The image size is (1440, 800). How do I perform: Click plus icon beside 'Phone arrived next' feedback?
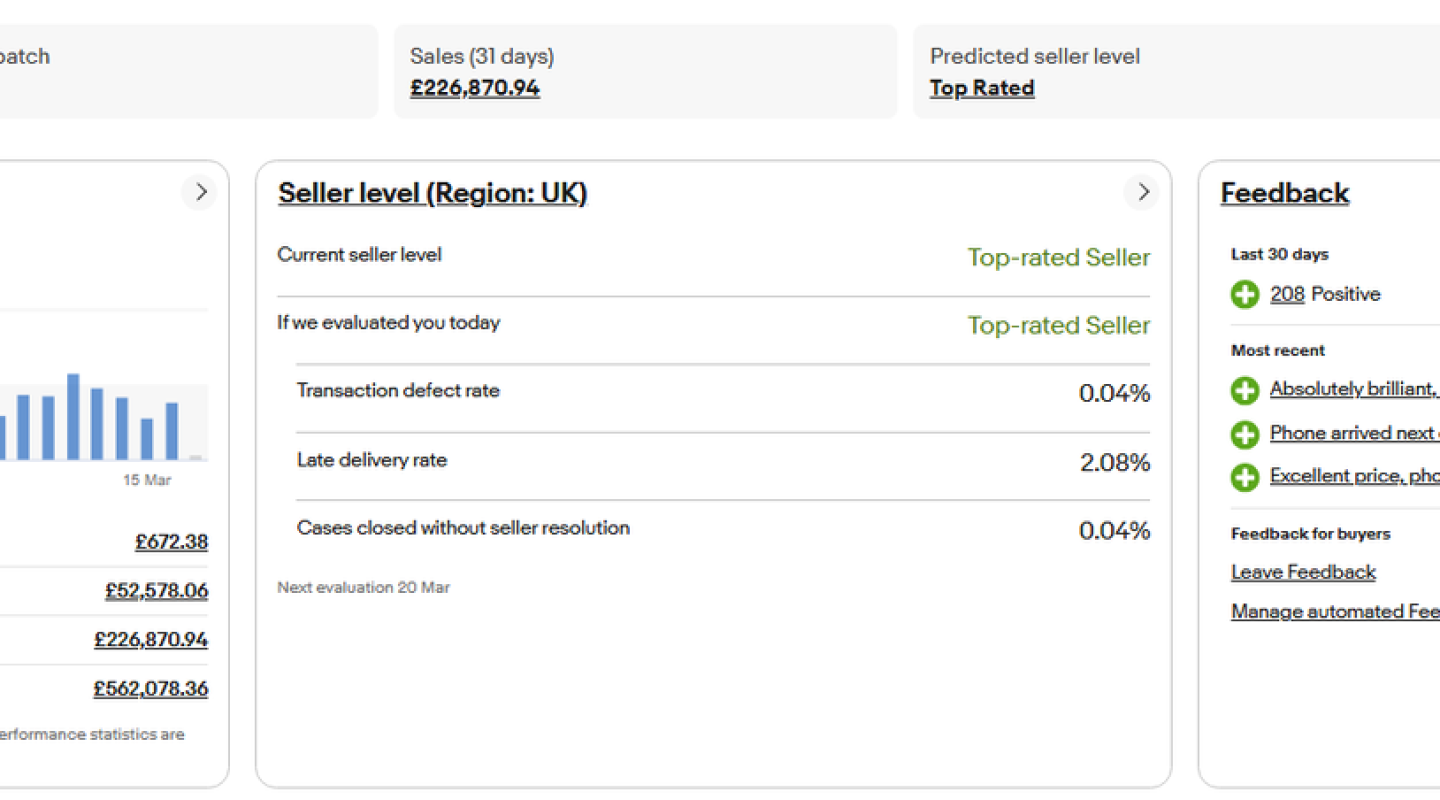(1245, 434)
